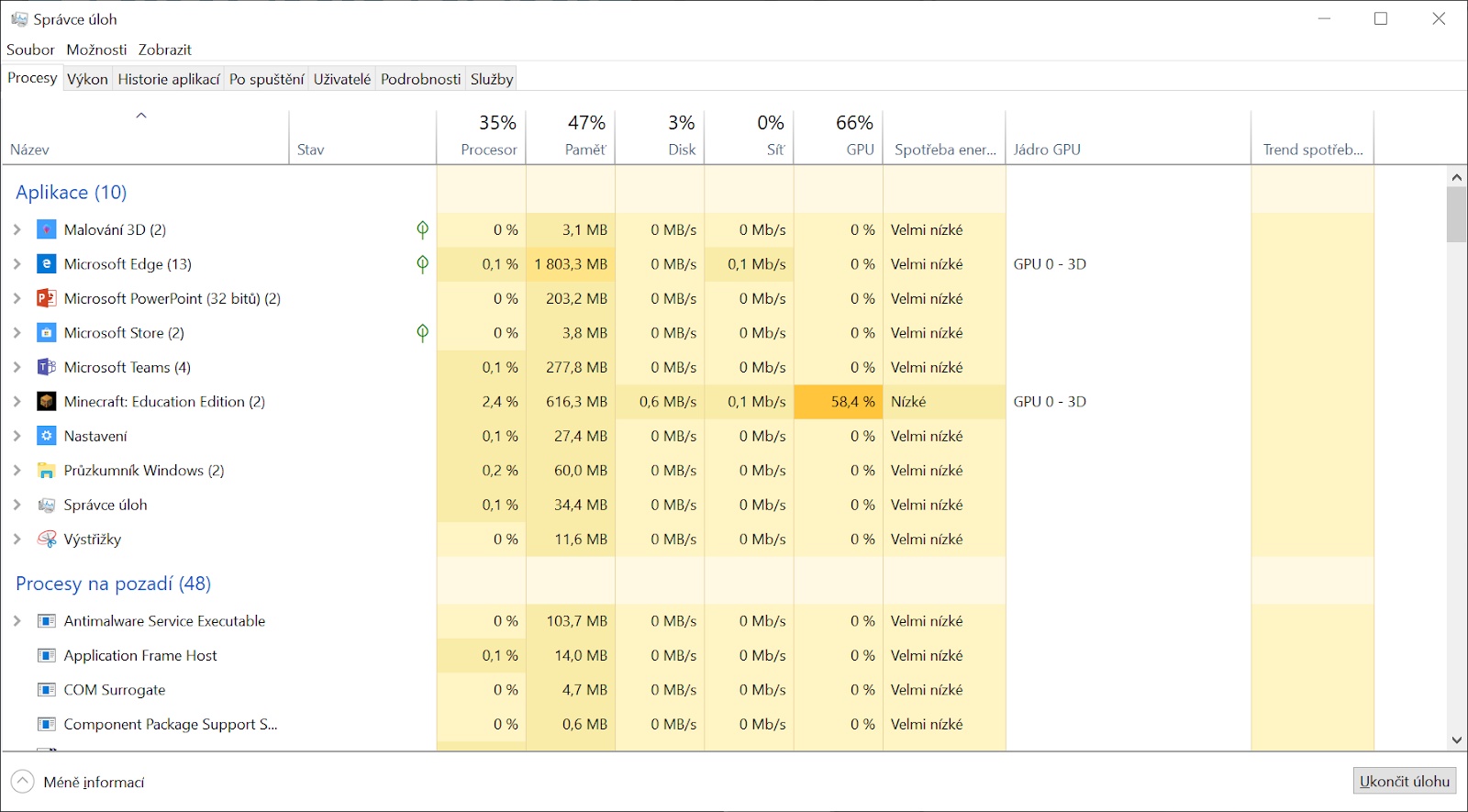
Task: Sort by the Disk column header
Action: coord(660,137)
